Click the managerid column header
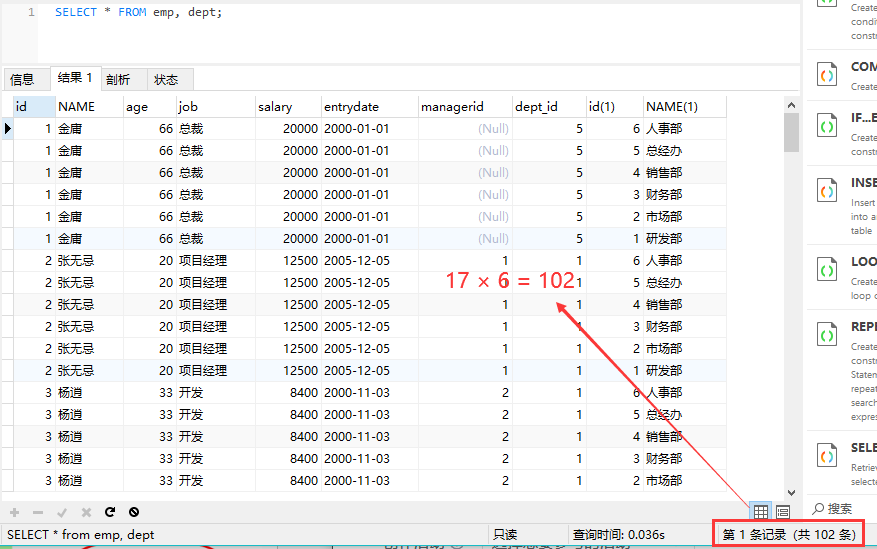This screenshot has height=549, width=877. pos(465,106)
